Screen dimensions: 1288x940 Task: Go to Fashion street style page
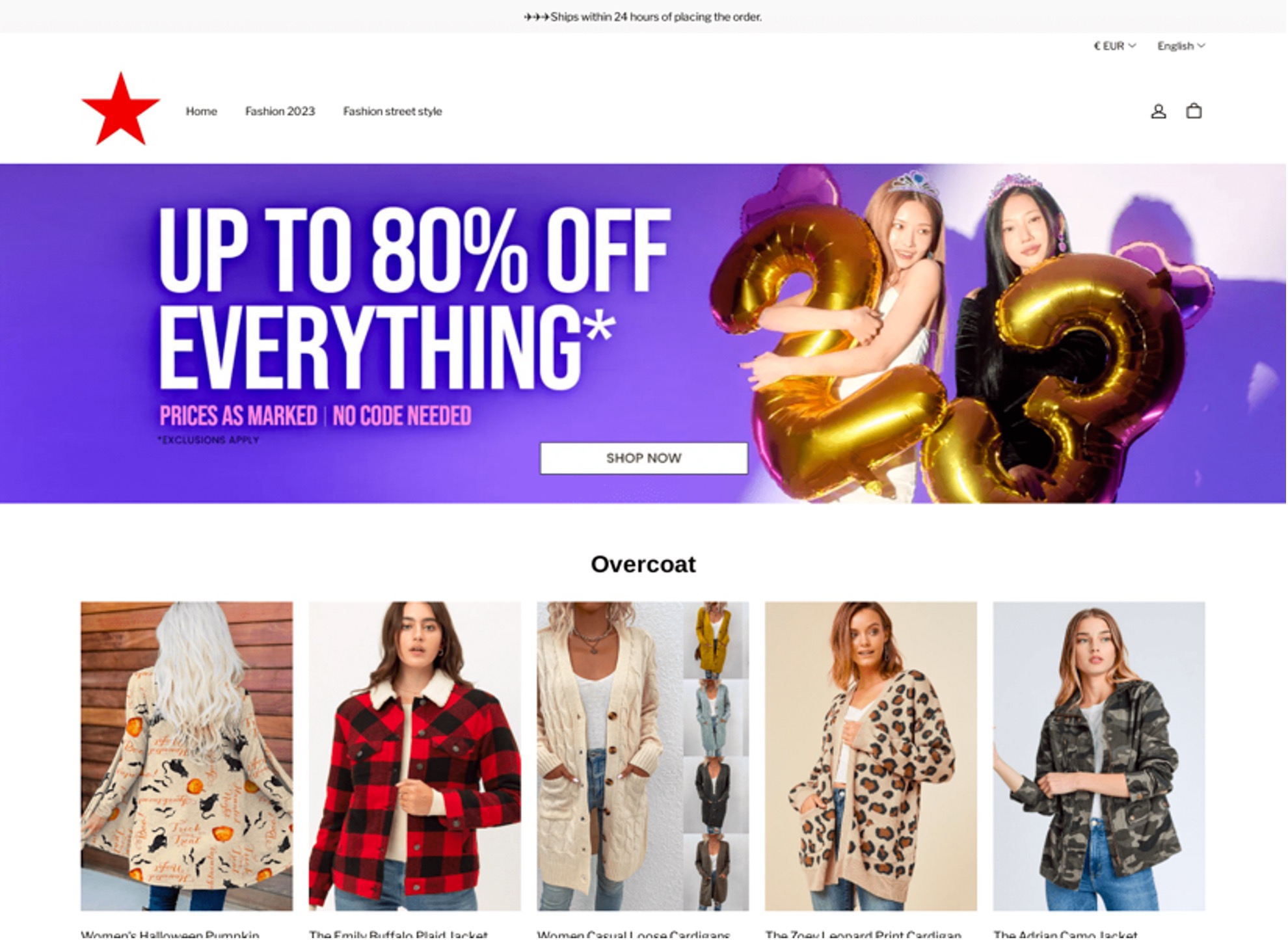pos(393,111)
